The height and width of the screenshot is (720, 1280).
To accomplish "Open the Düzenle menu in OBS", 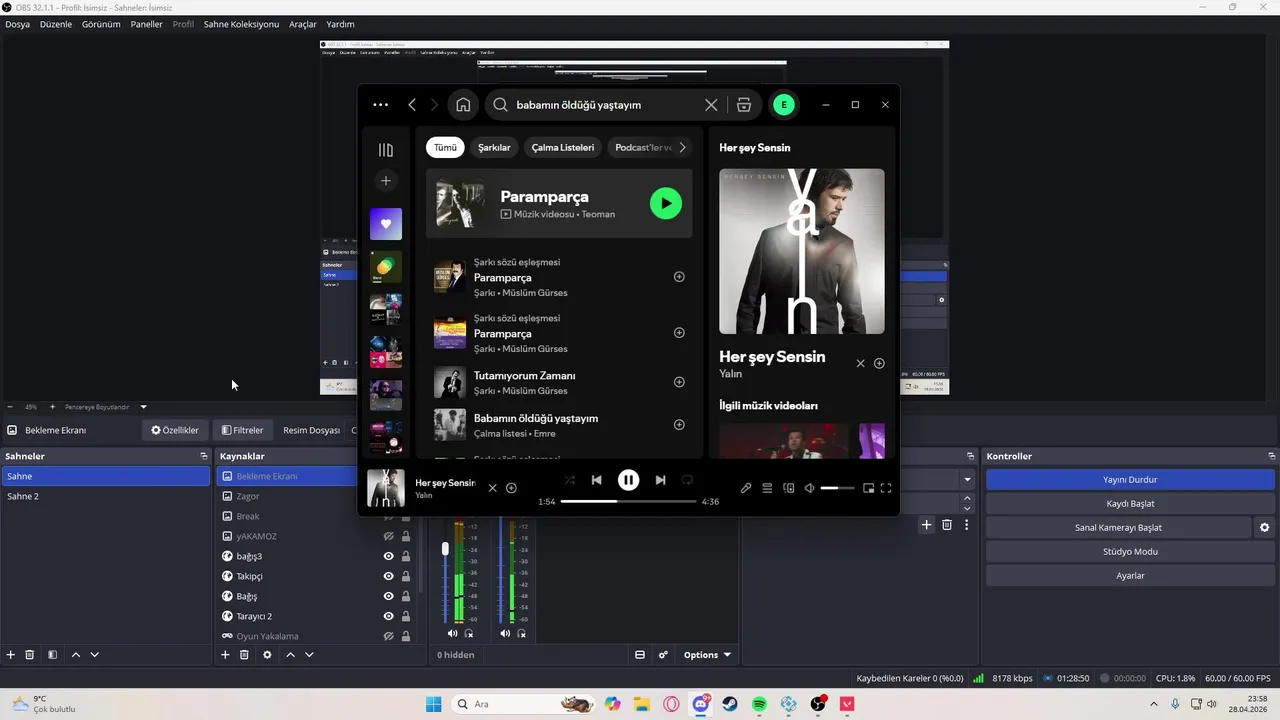I will (x=56, y=24).
